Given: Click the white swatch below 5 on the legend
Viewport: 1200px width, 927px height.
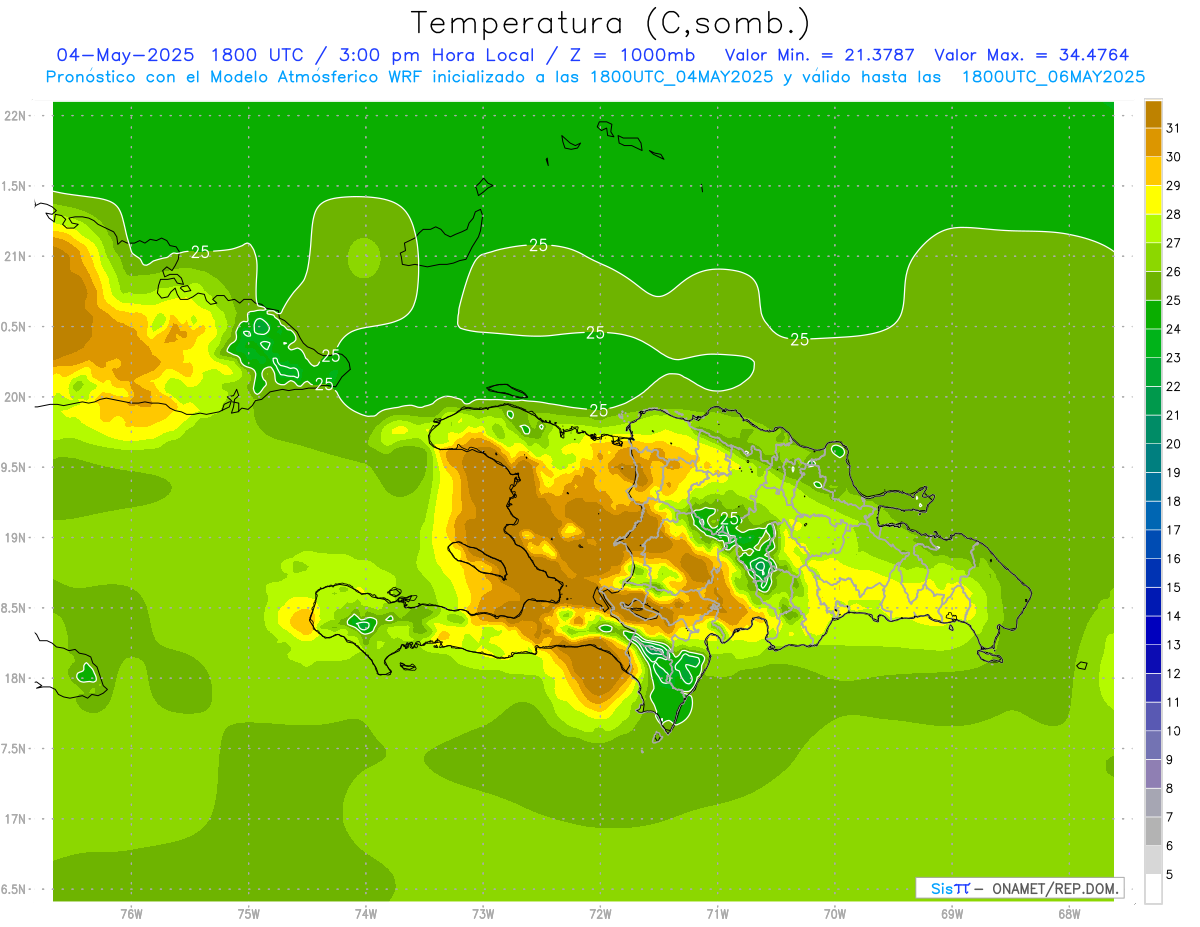Looking at the screenshot, I should 1153,889.
